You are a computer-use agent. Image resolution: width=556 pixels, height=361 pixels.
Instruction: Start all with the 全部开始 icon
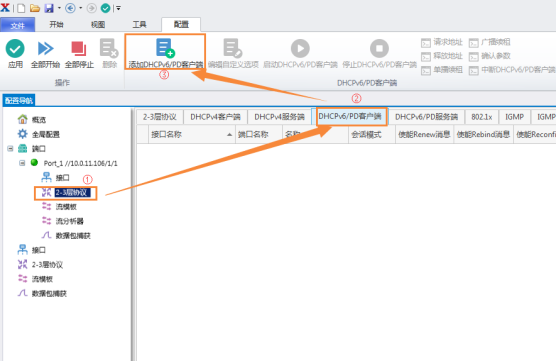(46, 48)
